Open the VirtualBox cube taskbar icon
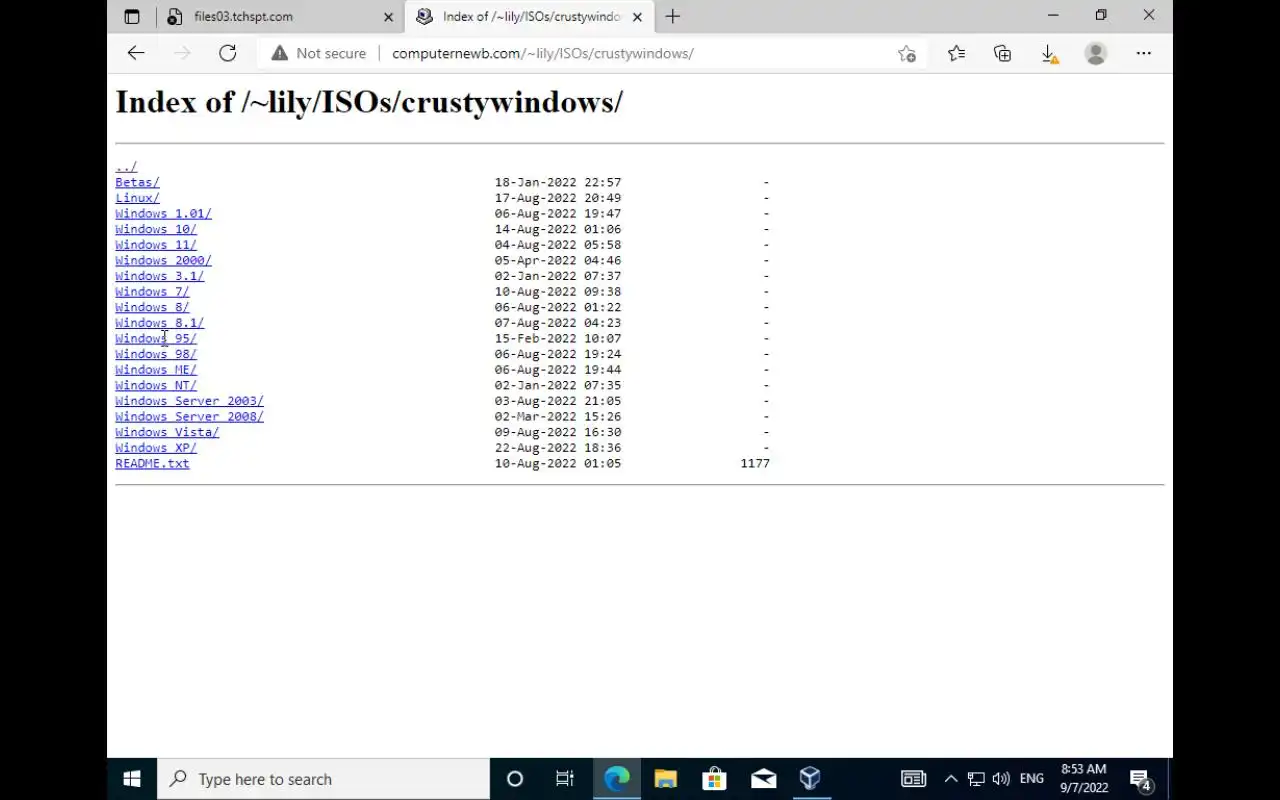1280x800 pixels. point(810,779)
